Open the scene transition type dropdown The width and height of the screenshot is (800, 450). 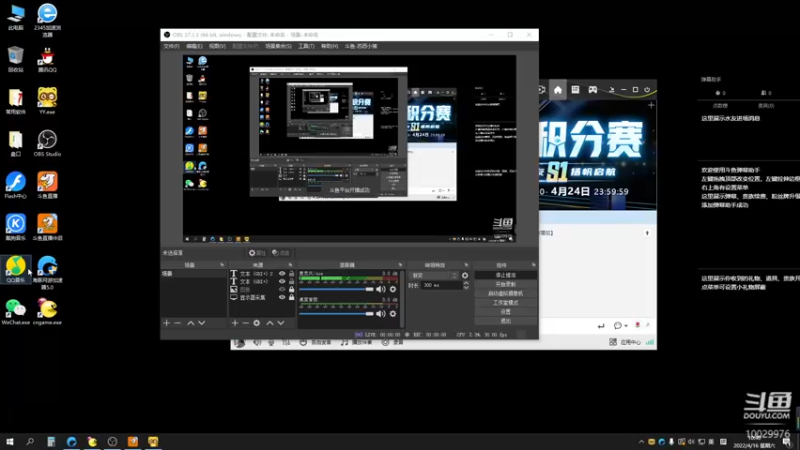click(434, 276)
